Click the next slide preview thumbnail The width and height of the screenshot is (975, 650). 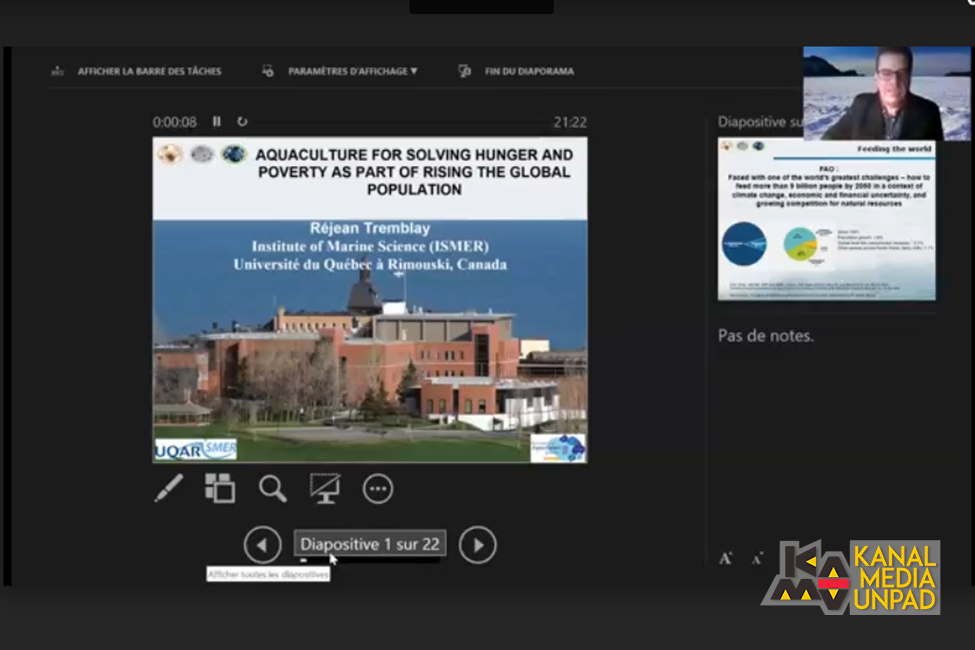[826, 219]
